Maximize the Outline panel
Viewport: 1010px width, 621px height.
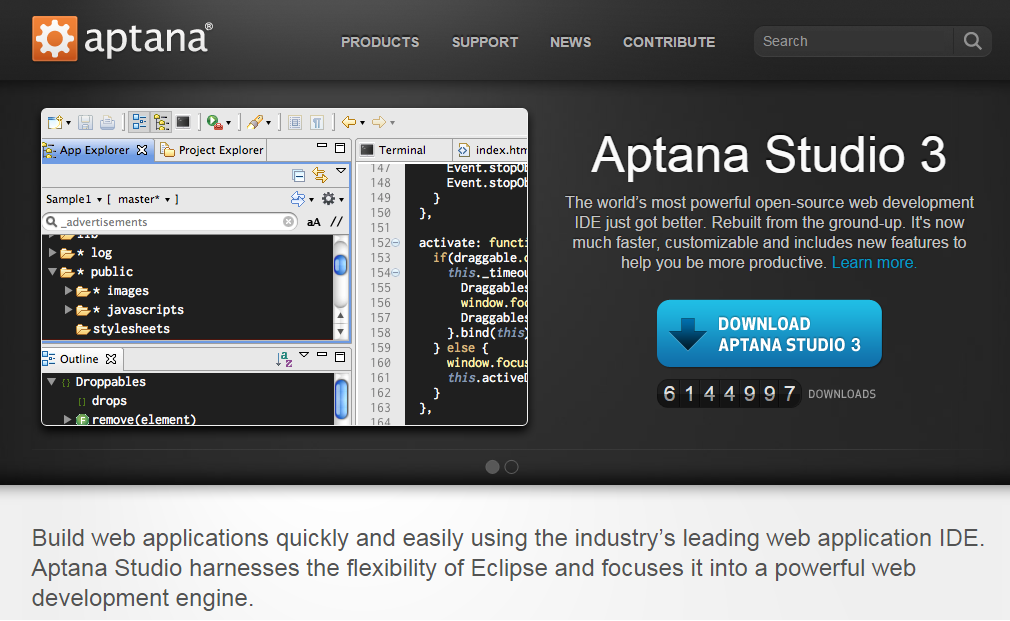[340, 356]
